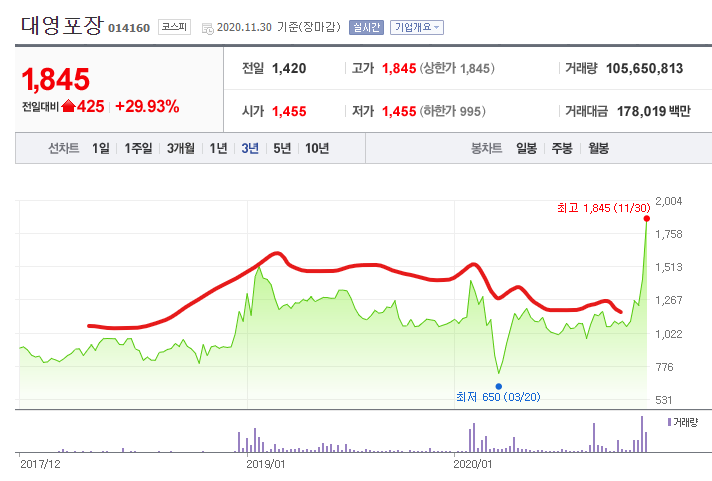This screenshot has height=481, width=712.
Task: Switch to 일봉 candlestick chart
Action: (x=526, y=148)
